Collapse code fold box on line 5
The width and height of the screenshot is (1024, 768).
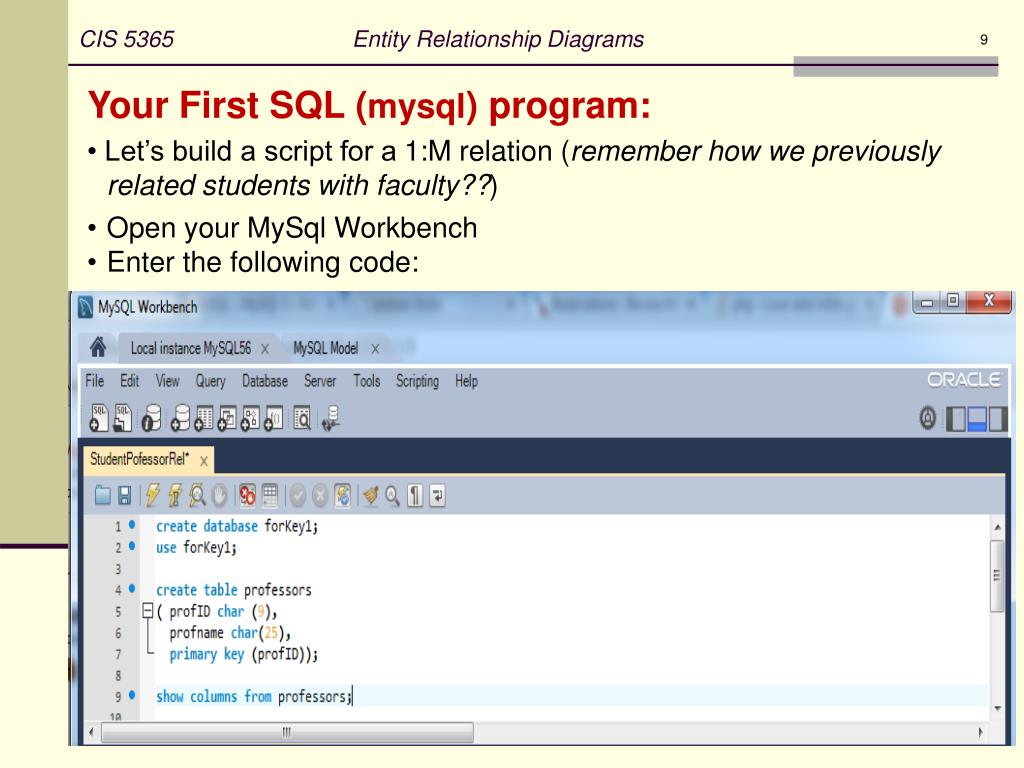point(148,611)
